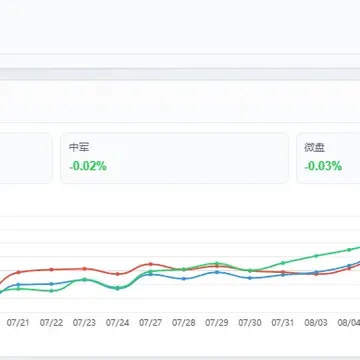Select the blue line data point at 07/29
The image size is (360, 360).
tap(217, 272)
